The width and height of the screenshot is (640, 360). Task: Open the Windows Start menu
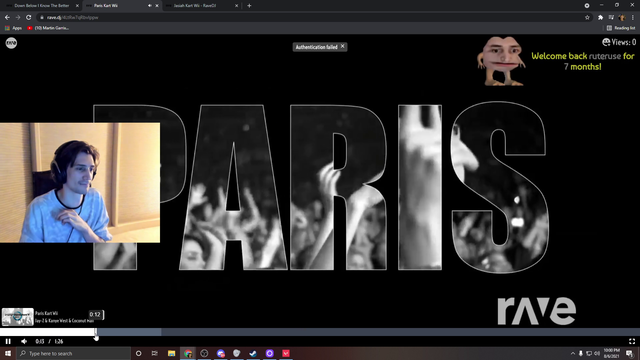(8, 353)
